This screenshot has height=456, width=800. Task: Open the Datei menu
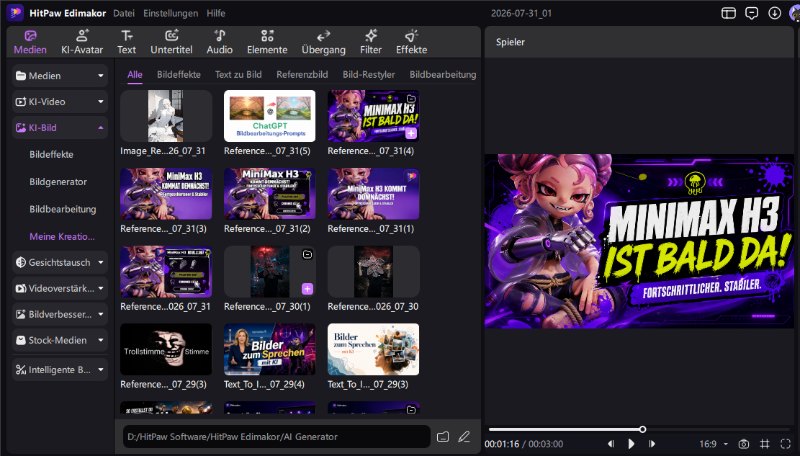click(x=124, y=13)
